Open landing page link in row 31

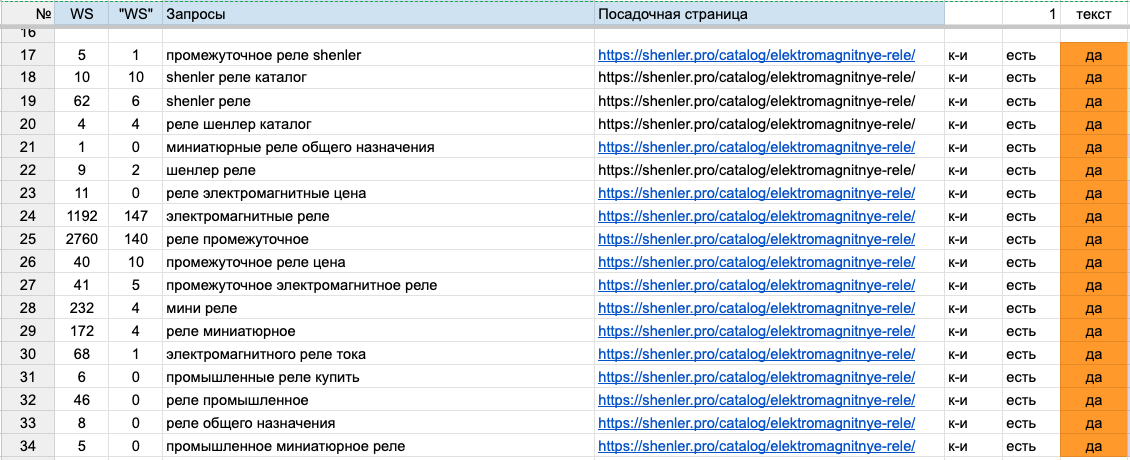[x=757, y=378]
